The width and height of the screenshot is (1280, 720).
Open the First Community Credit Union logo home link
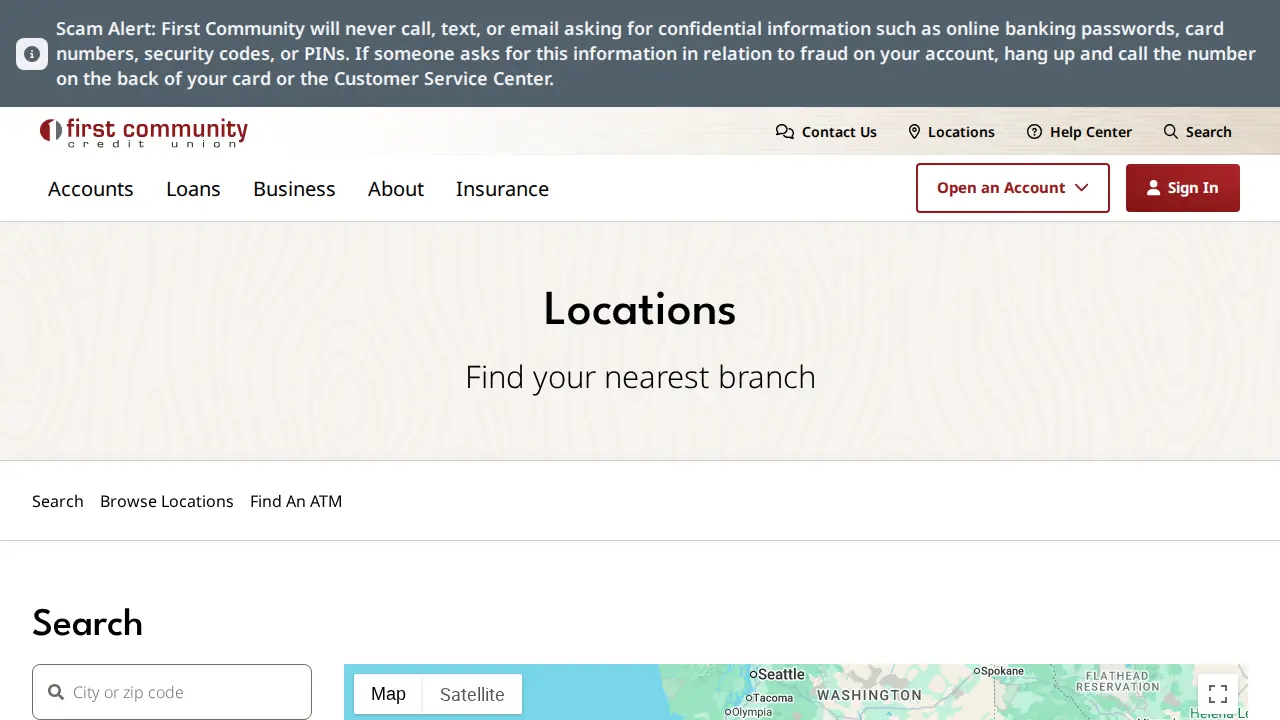point(144,132)
